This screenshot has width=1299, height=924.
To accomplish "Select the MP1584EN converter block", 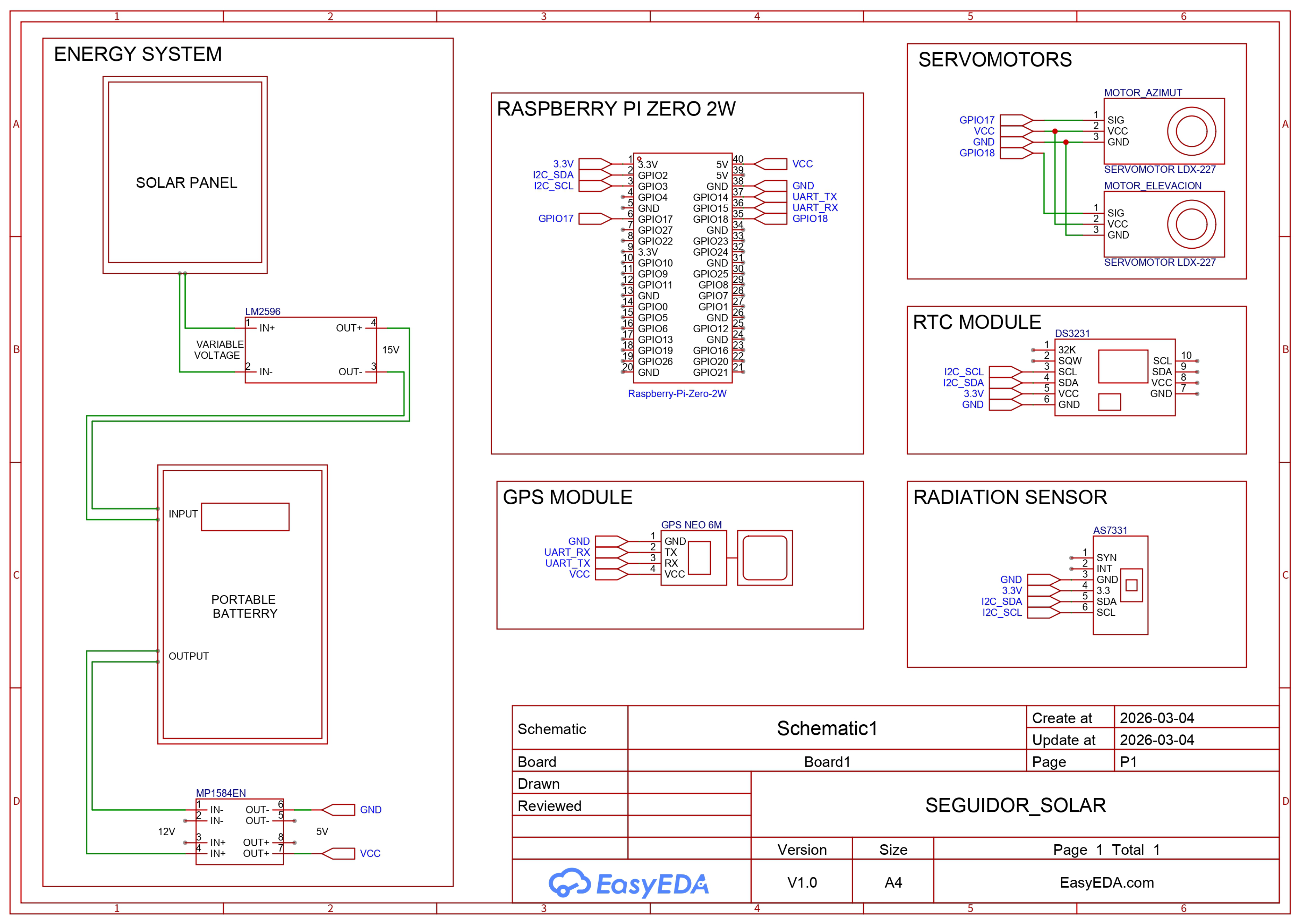I will point(240,831).
